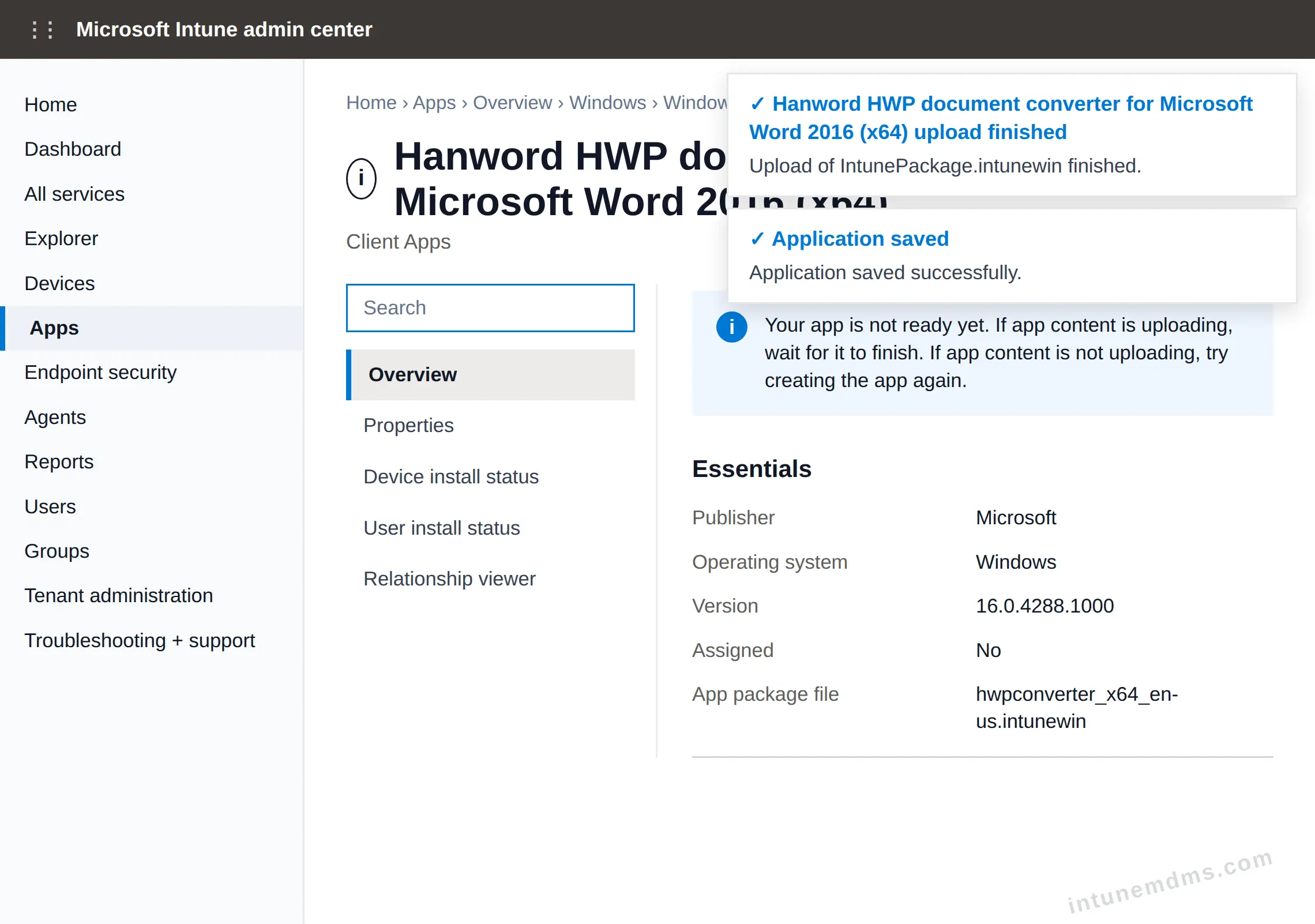Select the Overview blade menu item
This screenshot has width=1315, height=924.
490,375
